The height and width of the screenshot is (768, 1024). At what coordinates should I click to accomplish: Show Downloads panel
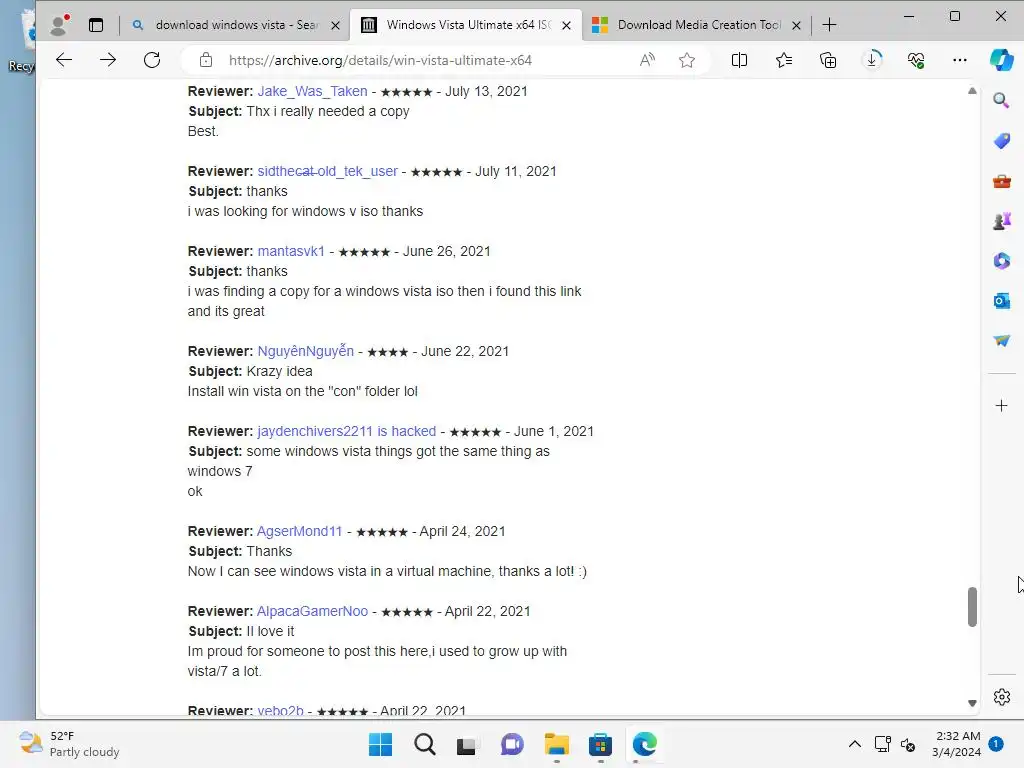coord(872,60)
